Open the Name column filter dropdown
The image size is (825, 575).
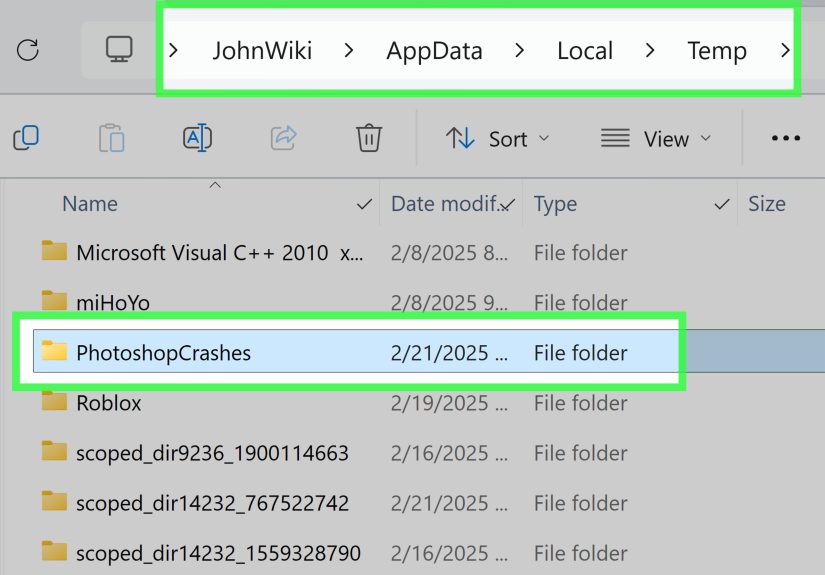[x=364, y=204]
